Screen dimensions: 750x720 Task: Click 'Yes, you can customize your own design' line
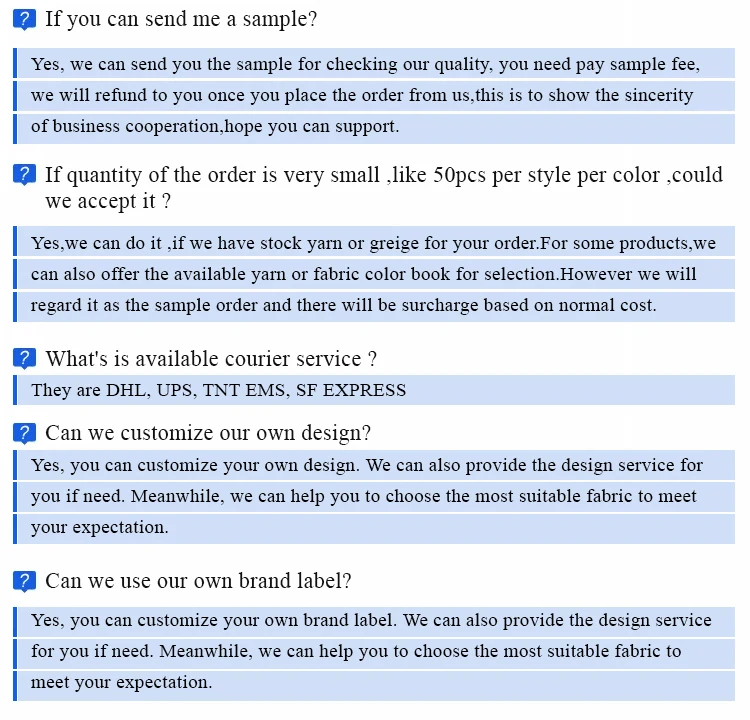[x=367, y=465]
